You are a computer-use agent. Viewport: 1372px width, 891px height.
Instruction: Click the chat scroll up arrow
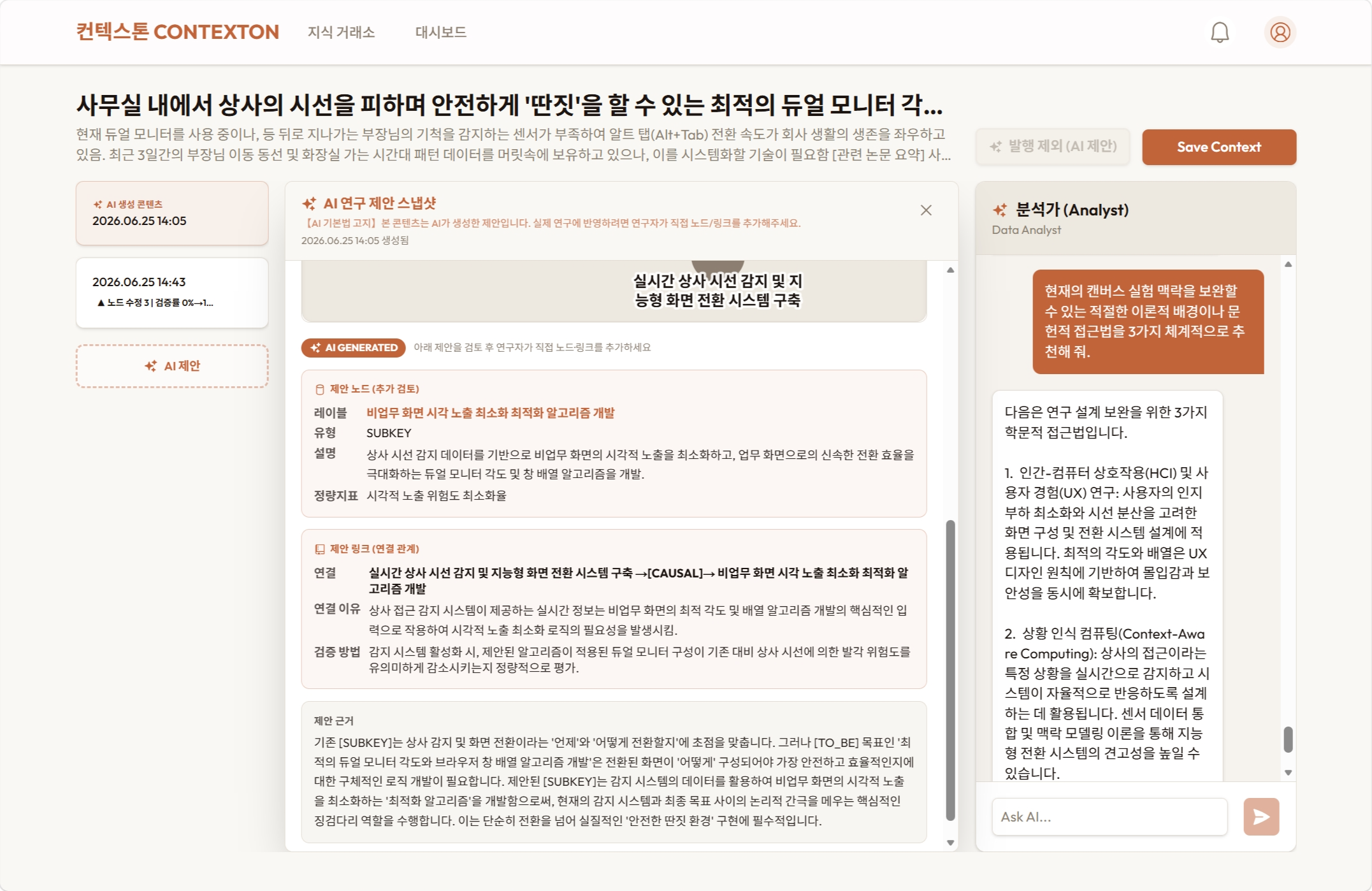pyautogui.click(x=1288, y=264)
